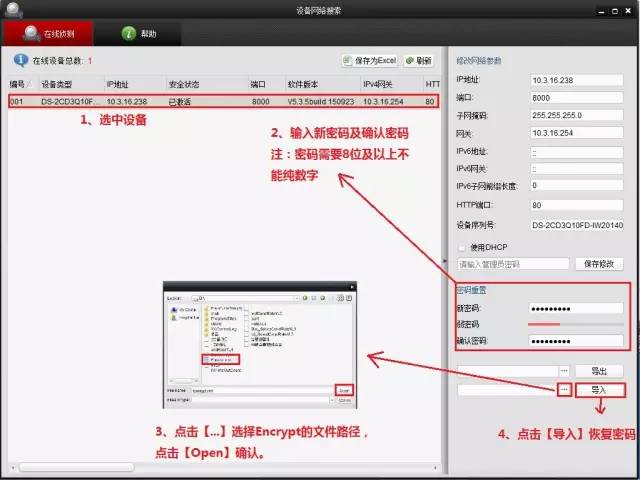Image resolution: width=640 pixels, height=480 pixels.
Task: Click the 确认密码 (confirm password) field
Action: coord(575,341)
